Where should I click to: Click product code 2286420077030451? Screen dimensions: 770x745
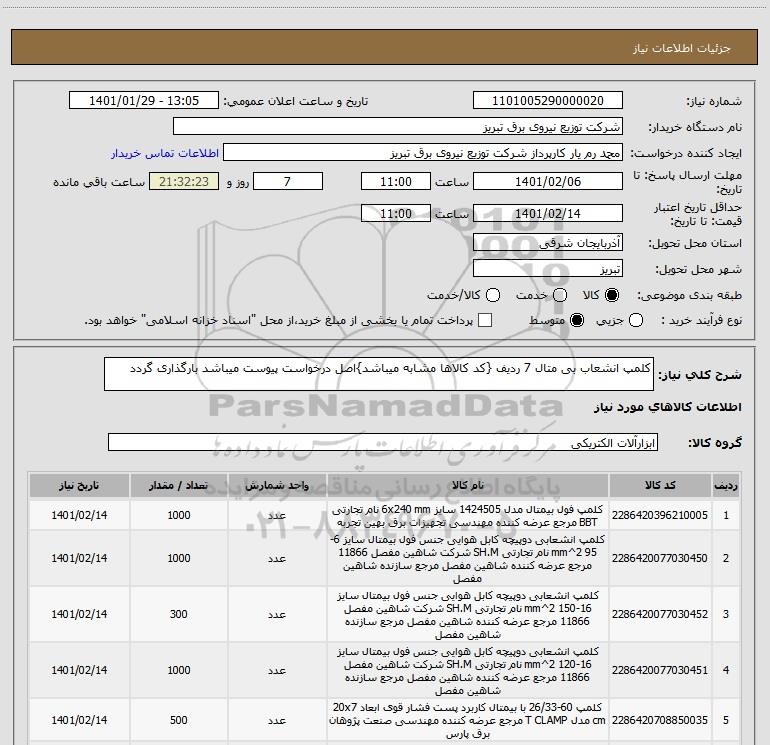[x=660, y=670]
